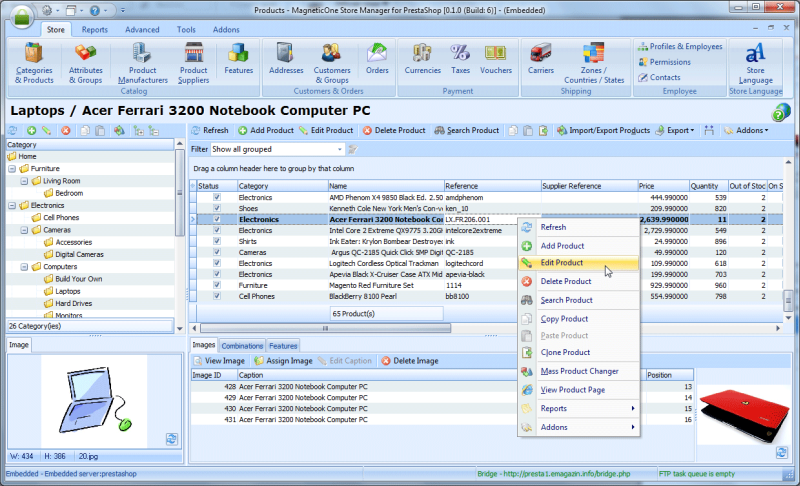The image size is (800, 486).
Task: Open the Carriers section
Action: (540, 59)
